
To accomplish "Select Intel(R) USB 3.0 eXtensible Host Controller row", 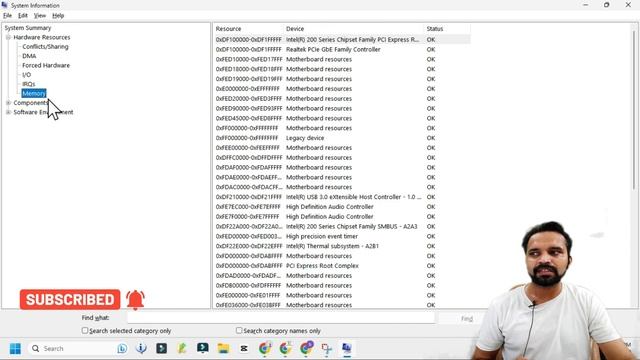I will [342, 197].
